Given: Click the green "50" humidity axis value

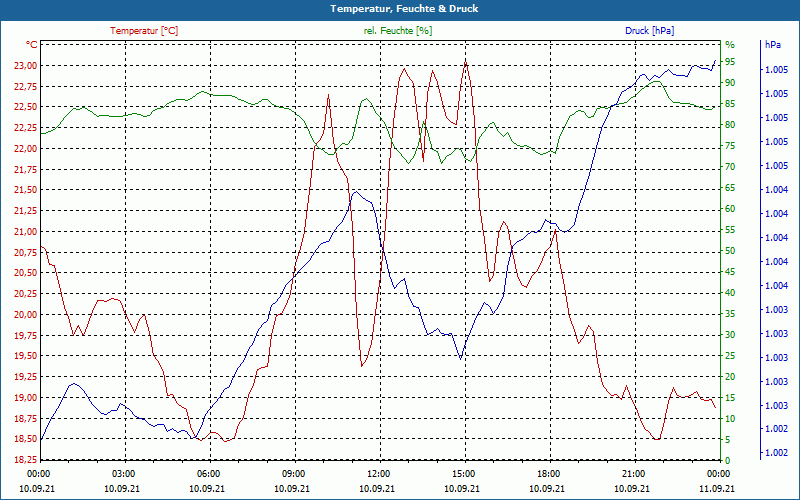Looking at the screenshot, I should coord(730,251).
